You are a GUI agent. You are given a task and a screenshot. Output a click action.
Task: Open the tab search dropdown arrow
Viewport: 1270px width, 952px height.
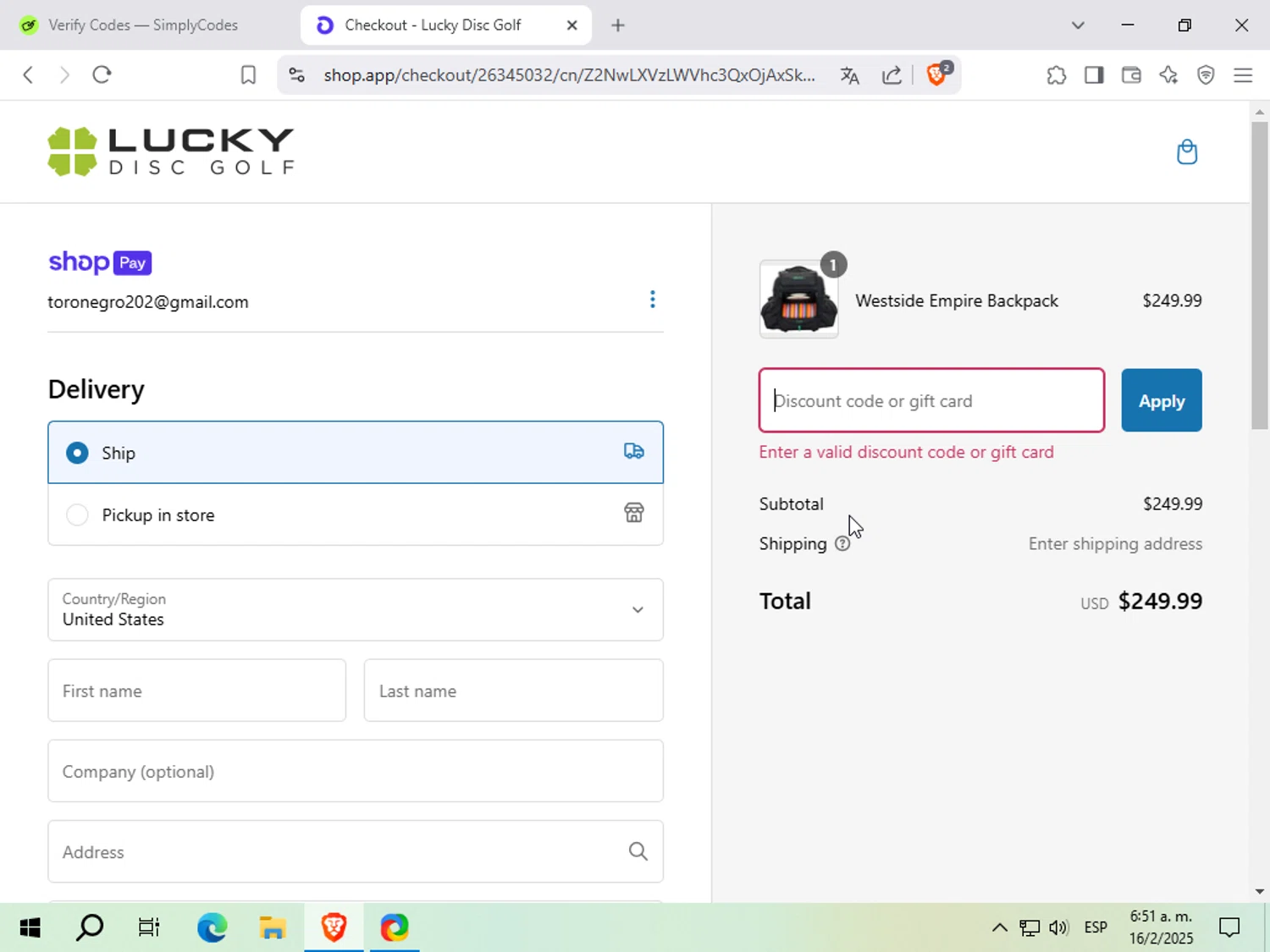coord(1078,25)
